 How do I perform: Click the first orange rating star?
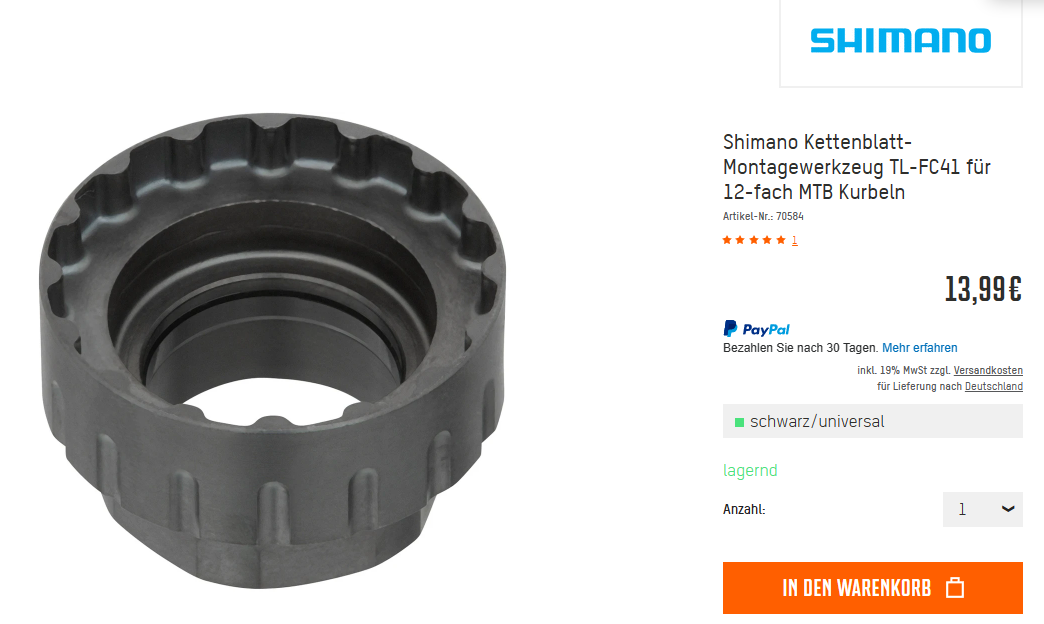727,240
